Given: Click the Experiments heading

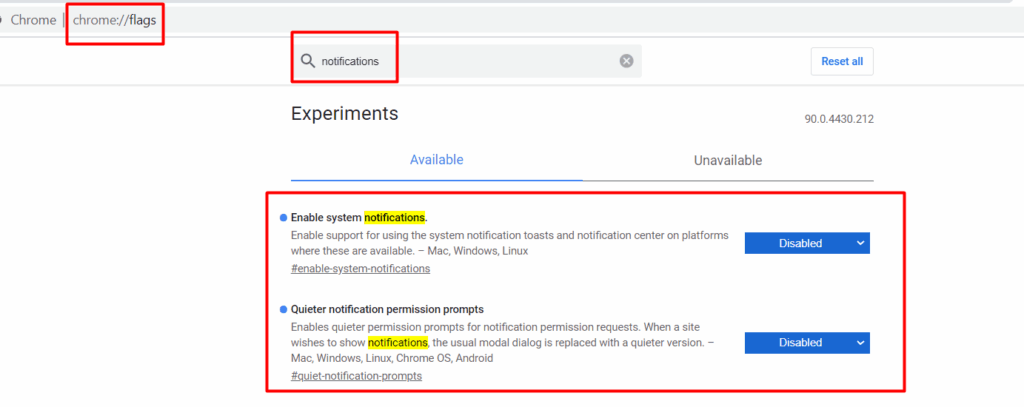Looking at the screenshot, I should pos(345,114).
